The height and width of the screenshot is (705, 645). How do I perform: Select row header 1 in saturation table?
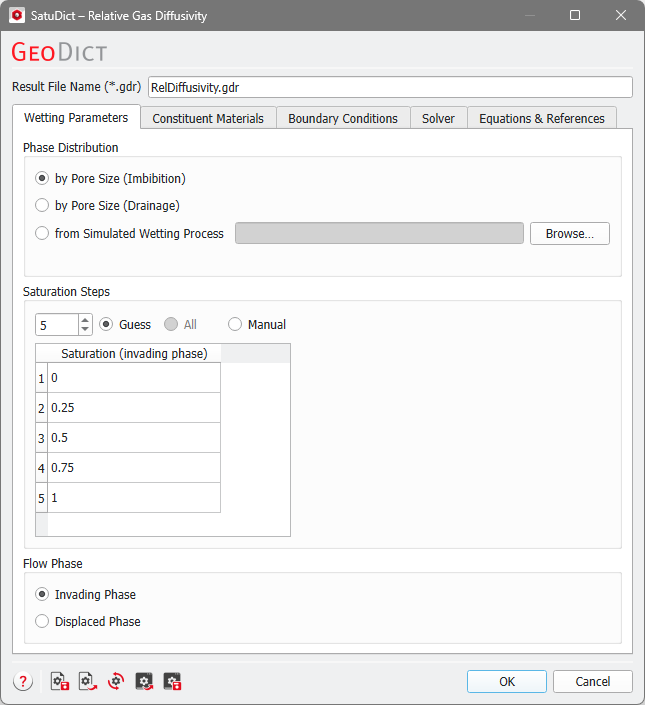[x=41, y=378]
